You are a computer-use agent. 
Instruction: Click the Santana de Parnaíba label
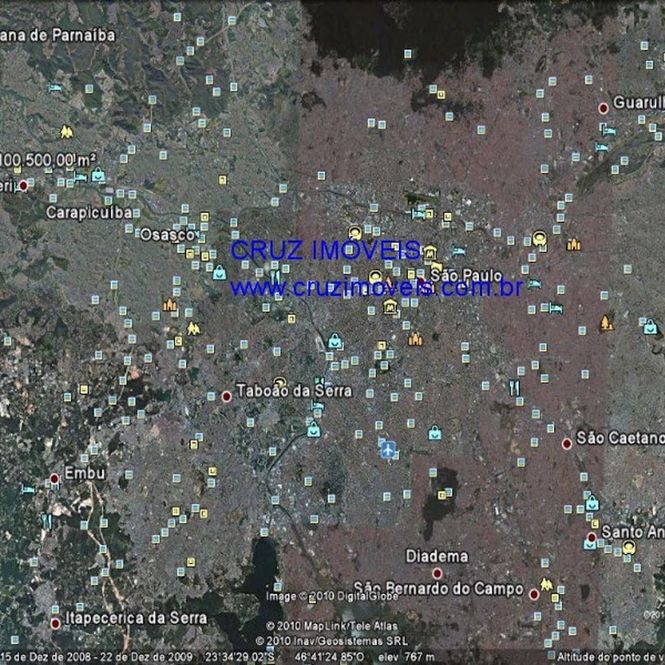[58, 35]
